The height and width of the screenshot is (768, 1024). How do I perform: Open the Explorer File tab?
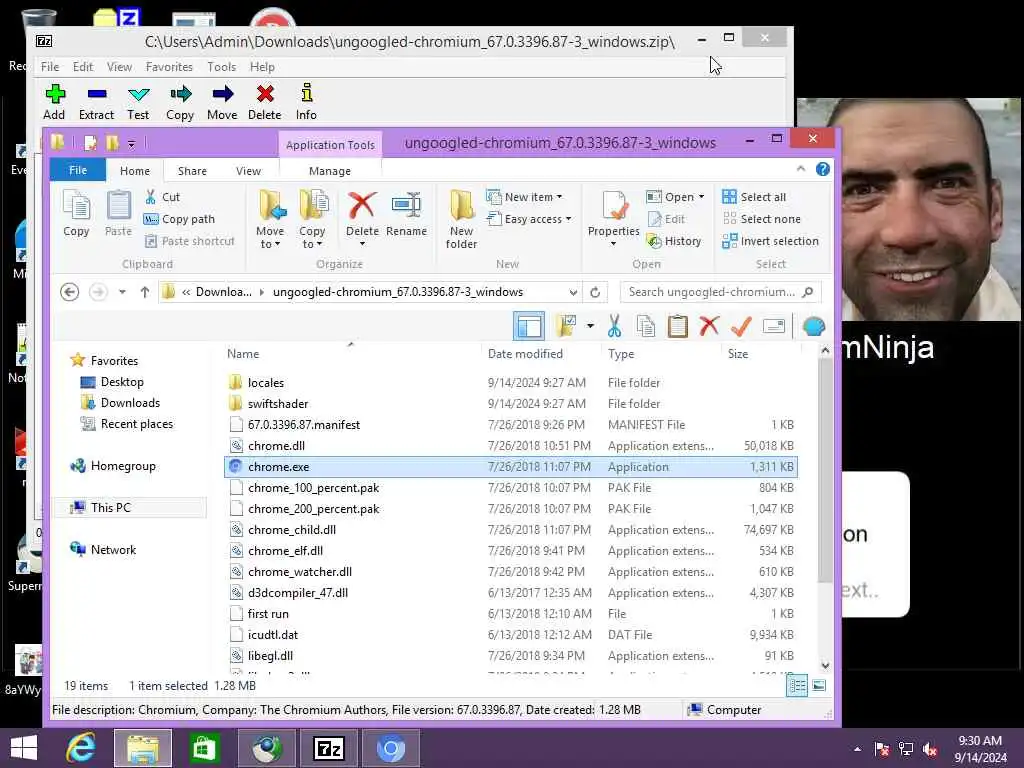pos(78,170)
